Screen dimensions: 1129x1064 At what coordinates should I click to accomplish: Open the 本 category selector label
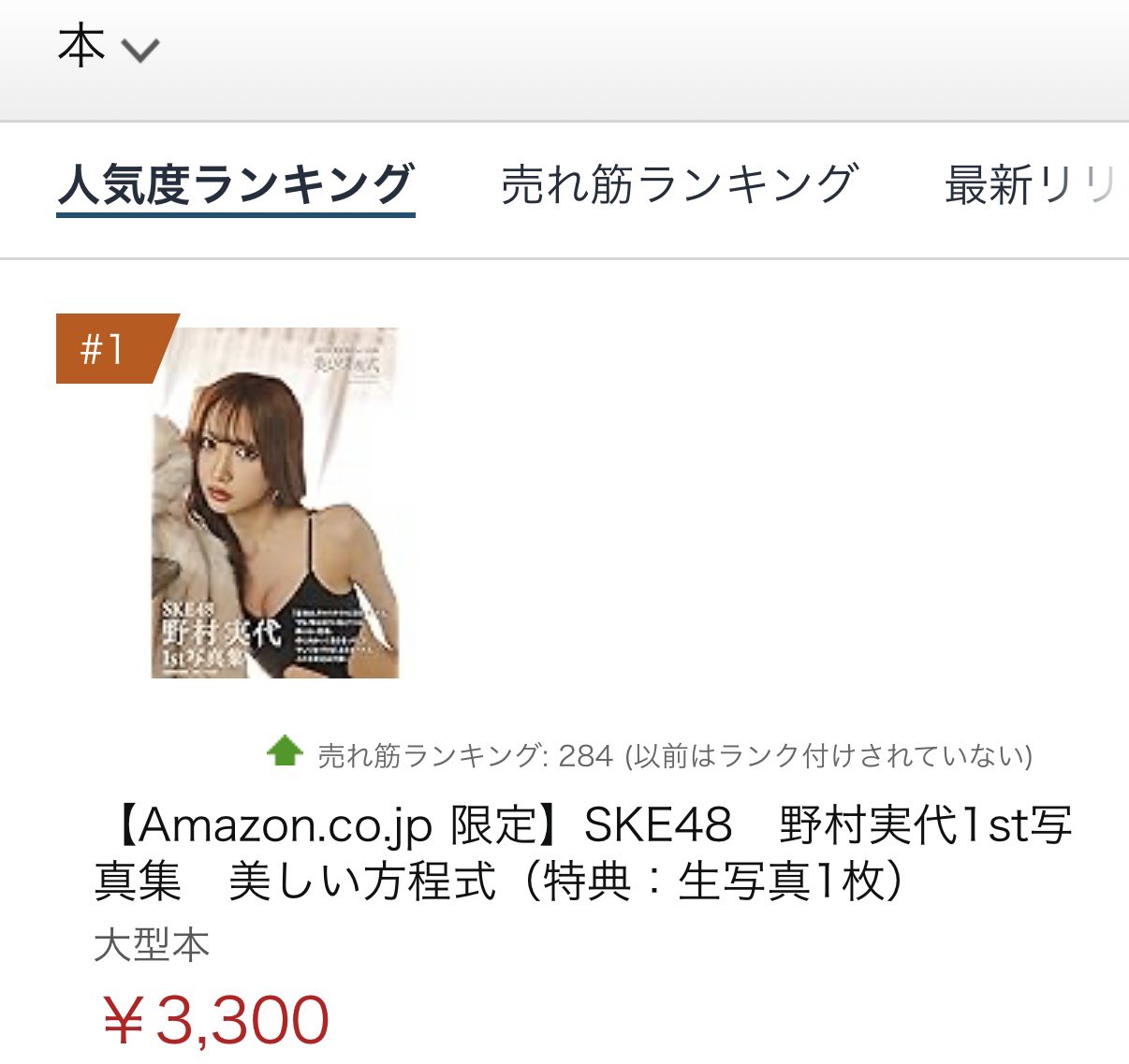coord(81,47)
